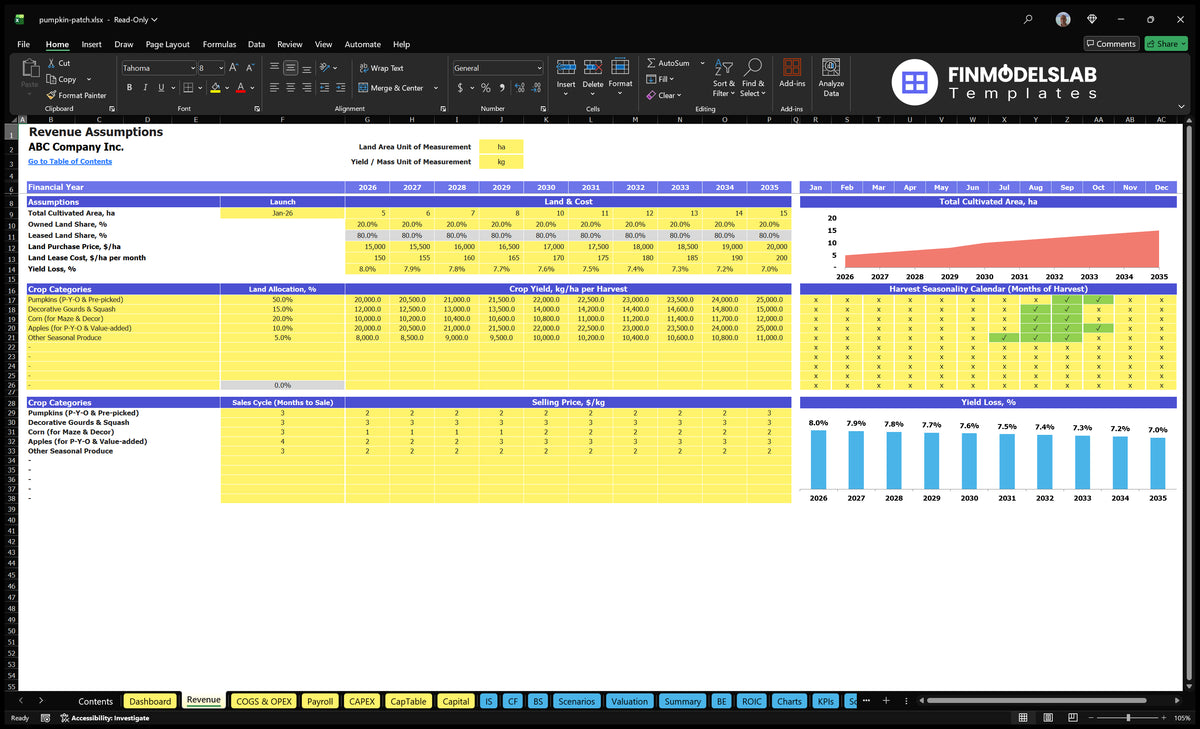
Task: Toggle bold formatting
Action: 130,88
